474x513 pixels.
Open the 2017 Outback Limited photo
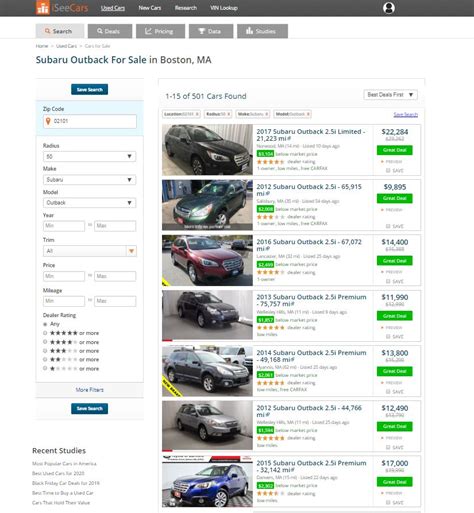pos(207,150)
